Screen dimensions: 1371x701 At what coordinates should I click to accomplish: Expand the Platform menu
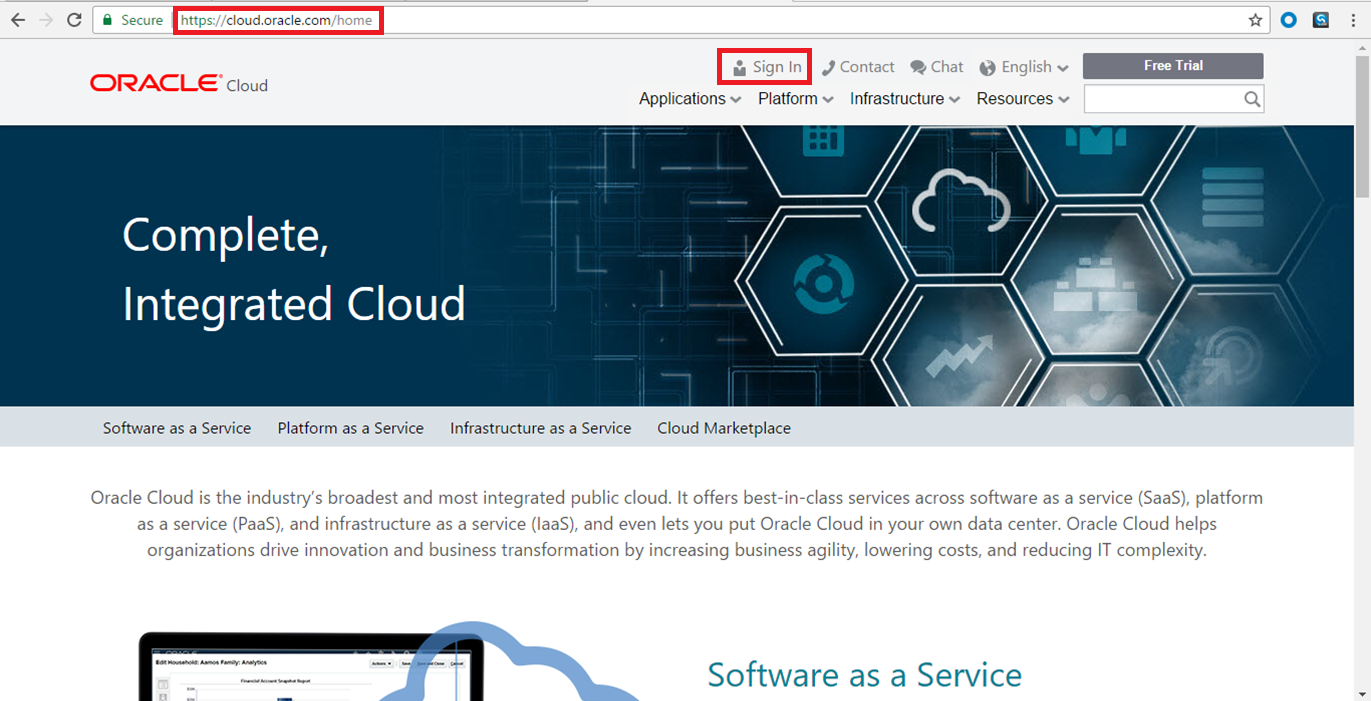[x=796, y=99]
